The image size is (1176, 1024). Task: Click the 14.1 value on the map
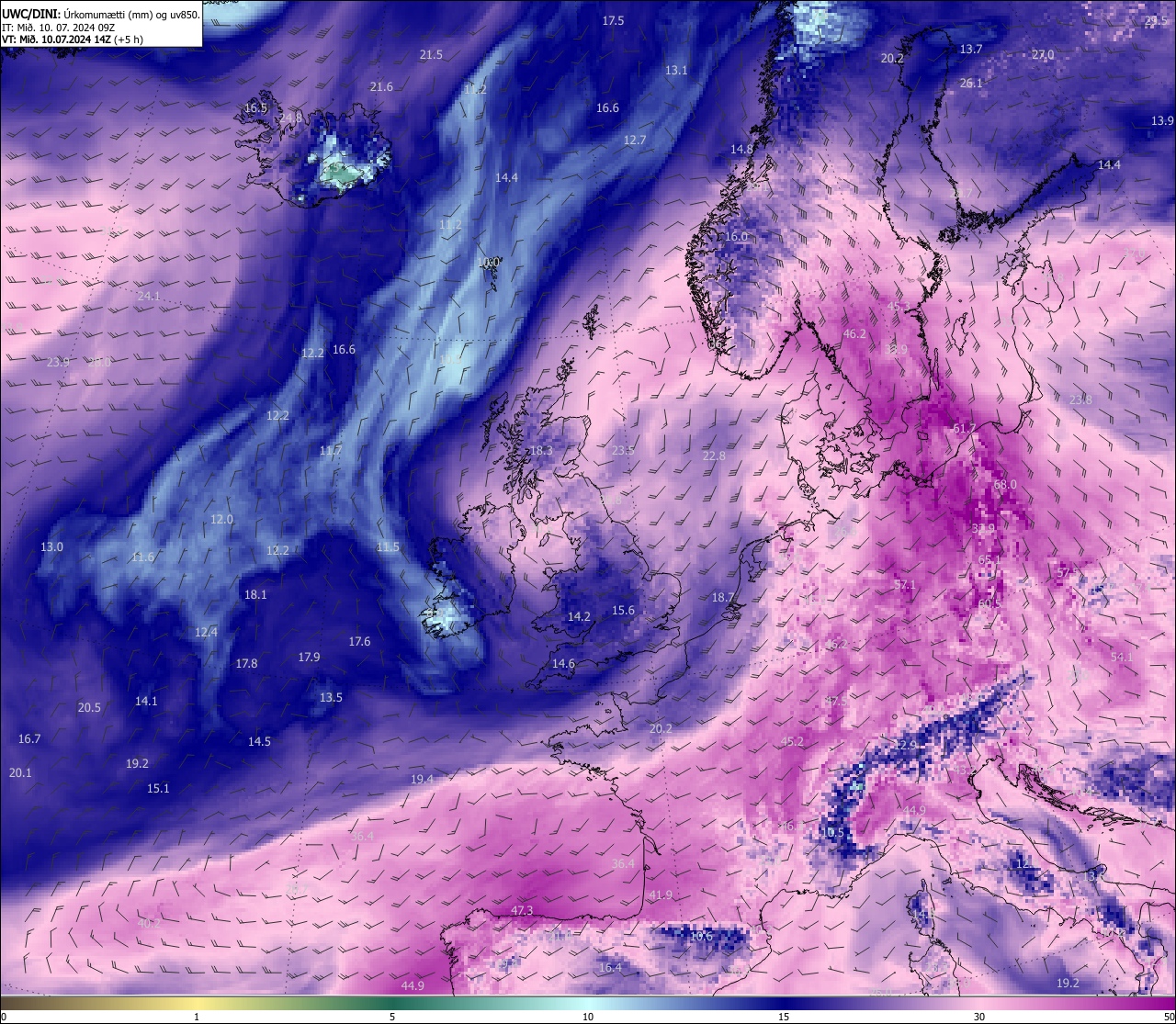click(146, 701)
